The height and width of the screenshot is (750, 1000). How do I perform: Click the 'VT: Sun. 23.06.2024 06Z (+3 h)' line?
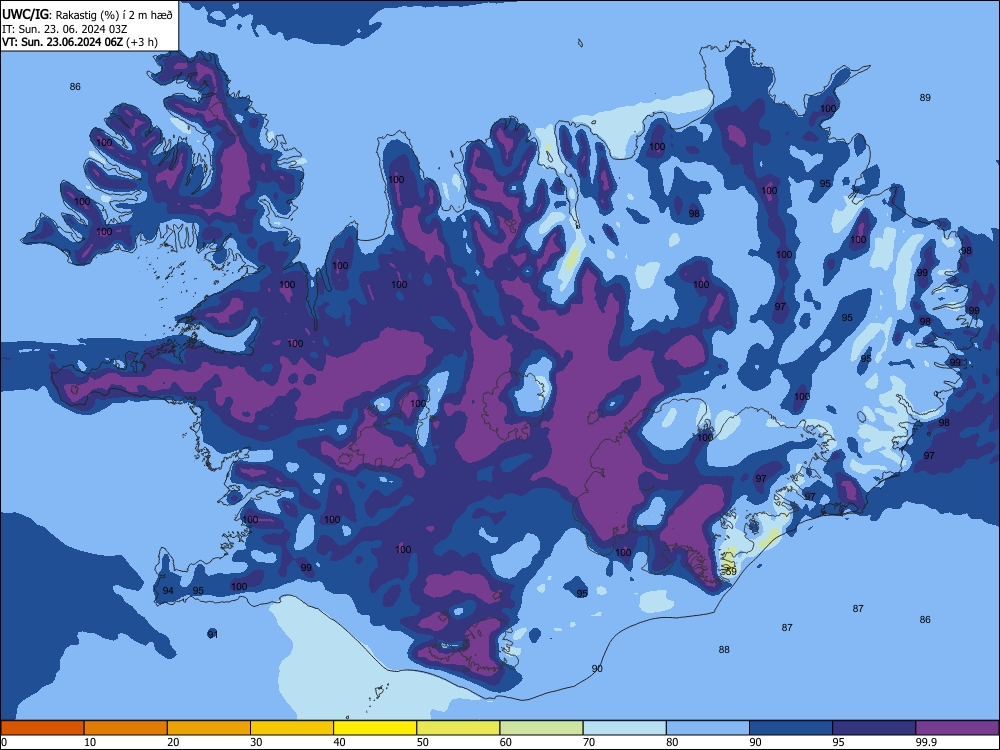[80, 42]
